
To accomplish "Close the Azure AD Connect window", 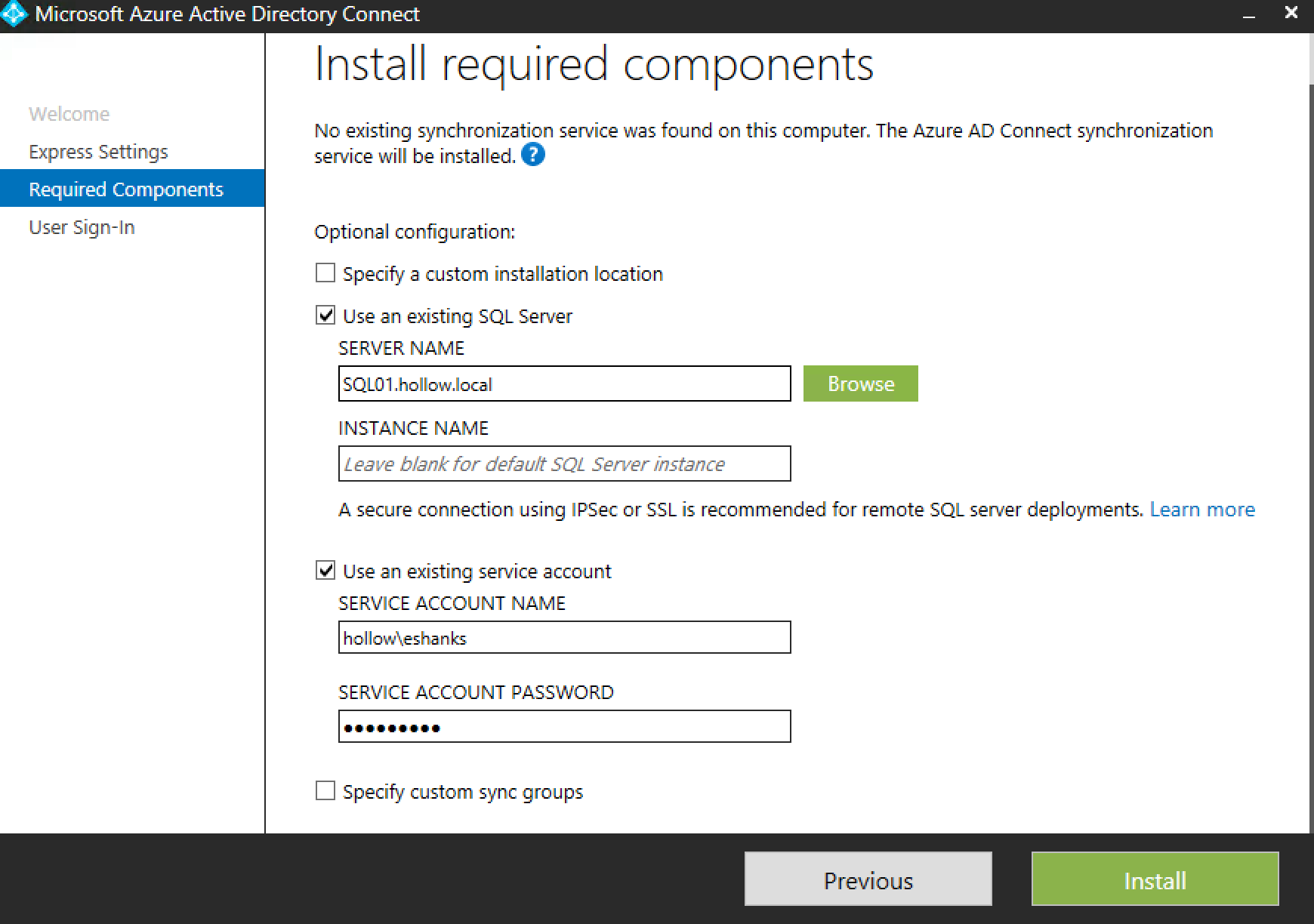I will (x=1291, y=13).
